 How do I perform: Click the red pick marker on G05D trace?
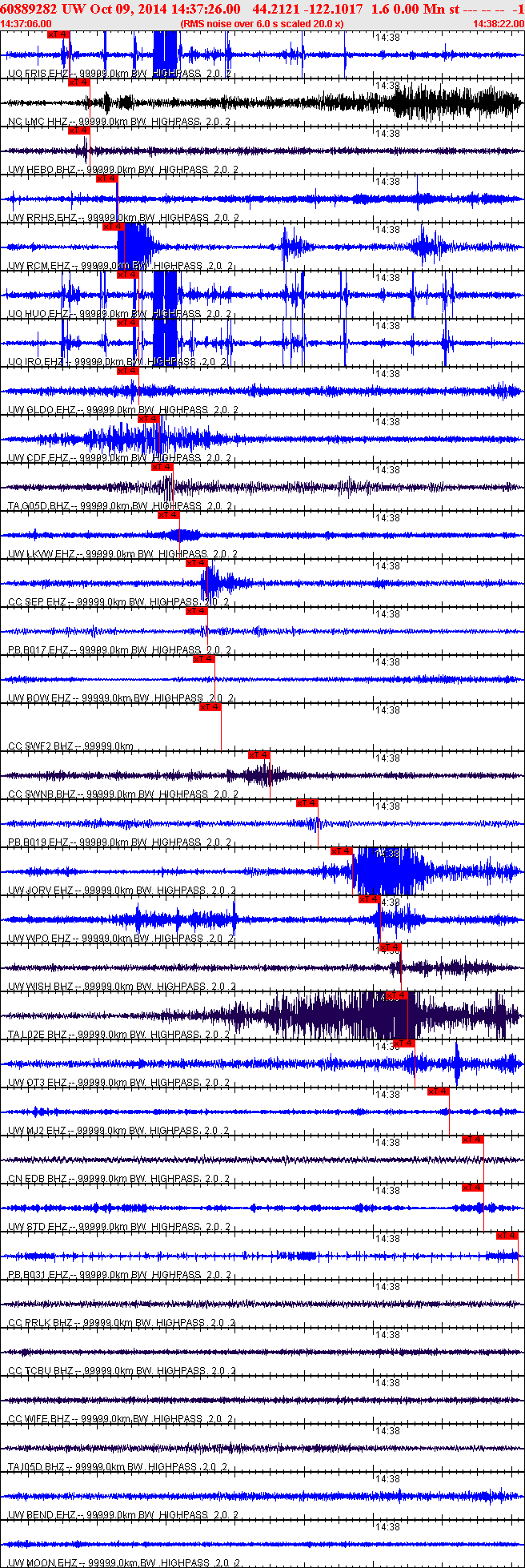click(162, 467)
